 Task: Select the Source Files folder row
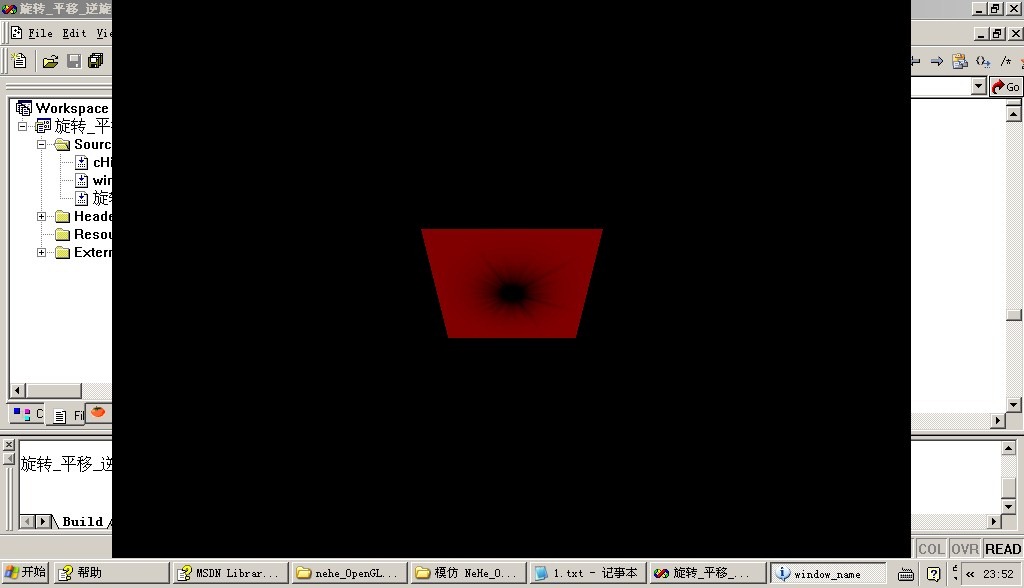84,144
